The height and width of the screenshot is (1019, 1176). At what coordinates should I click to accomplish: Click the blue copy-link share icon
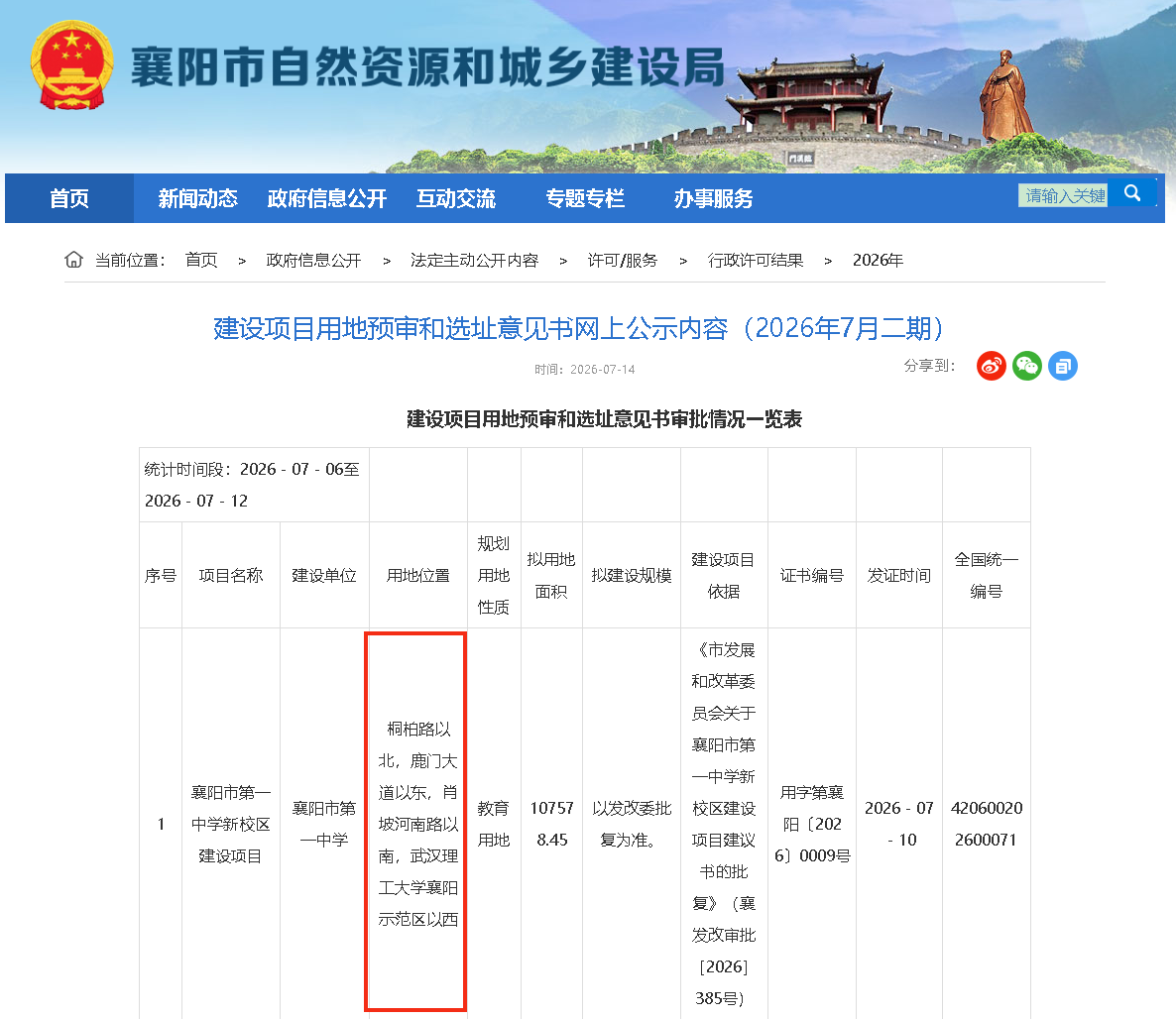tap(1063, 366)
